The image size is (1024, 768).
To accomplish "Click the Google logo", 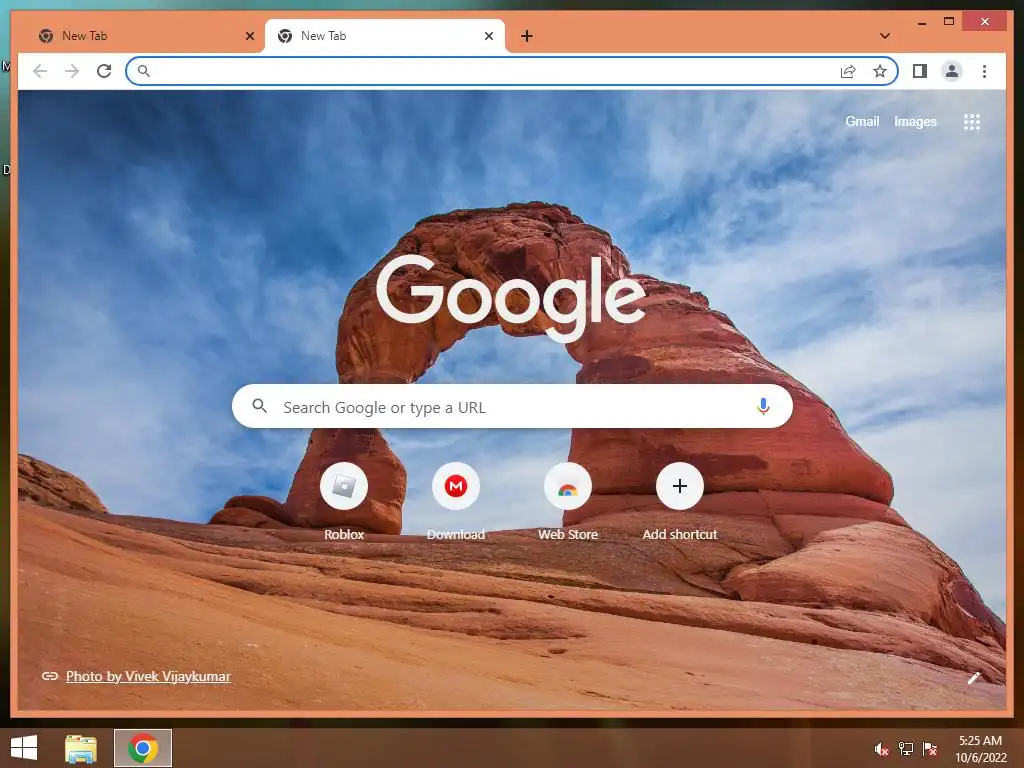I will 511,297.
